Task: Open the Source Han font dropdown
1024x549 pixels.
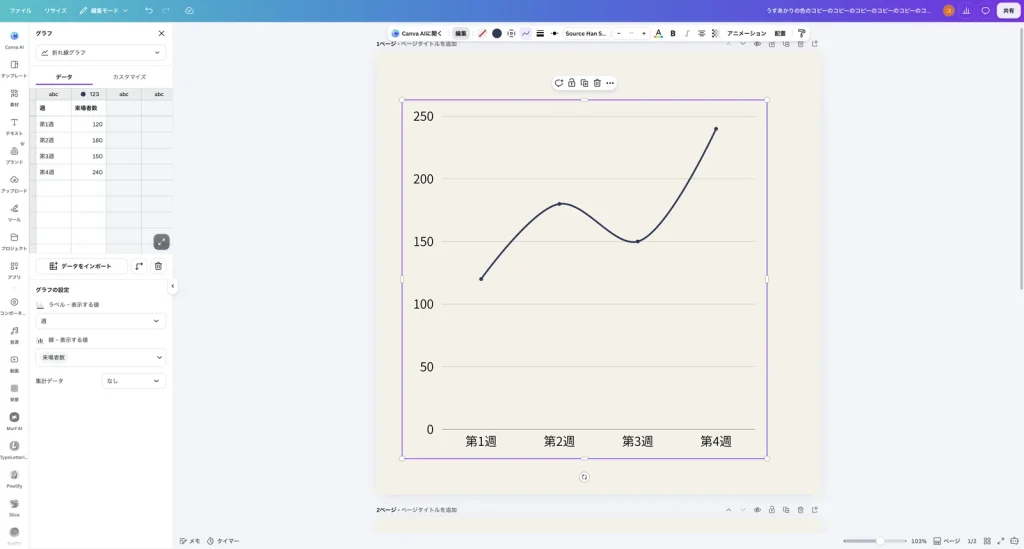Action: (x=586, y=33)
